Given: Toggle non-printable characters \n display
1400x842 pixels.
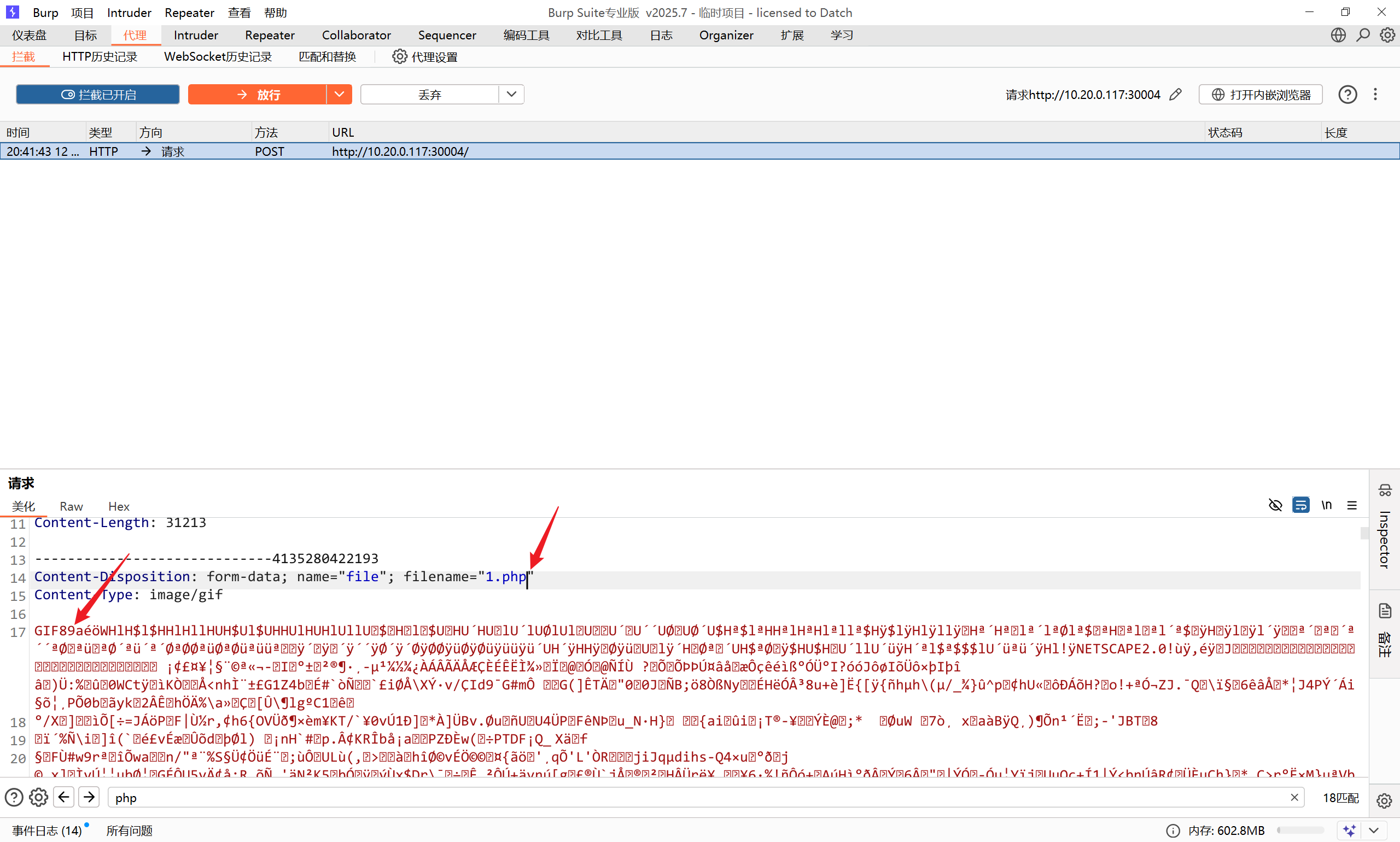Looking at the screenshot, I should tap(1326, 505).
